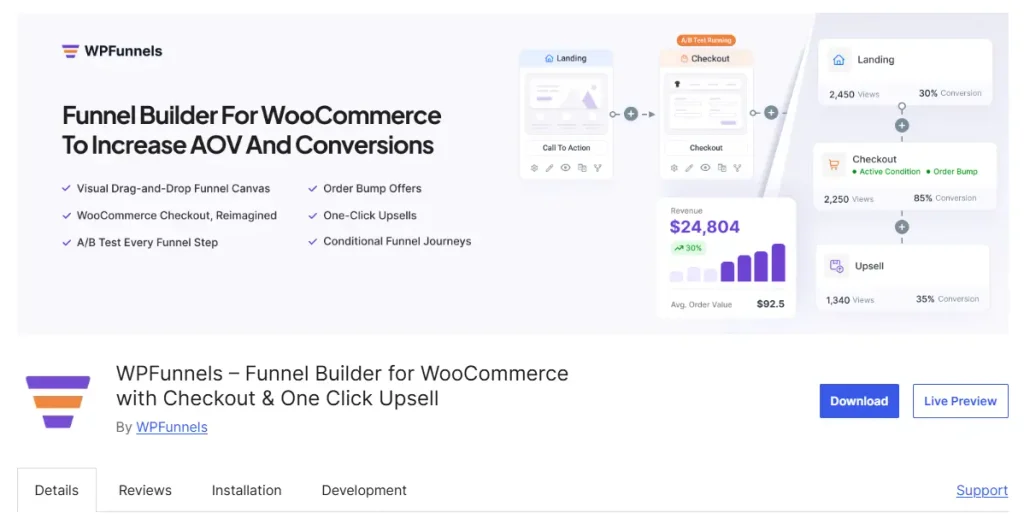Click WooCommerce Checkout, Reimagined text
This screenshot has width=1024, height=525.
(x=176, y=215)
